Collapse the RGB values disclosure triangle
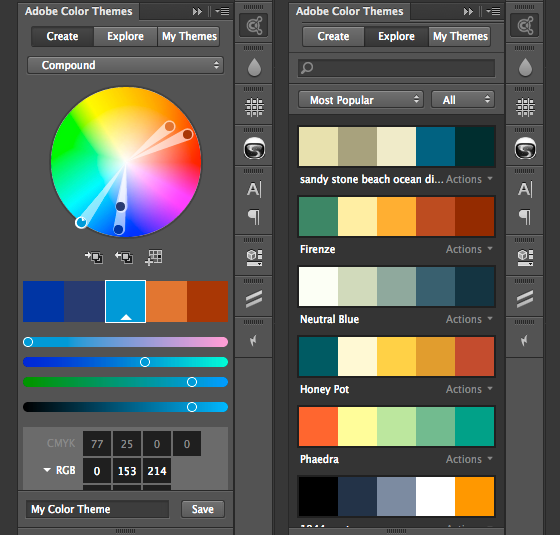 [x=47, y=470]
